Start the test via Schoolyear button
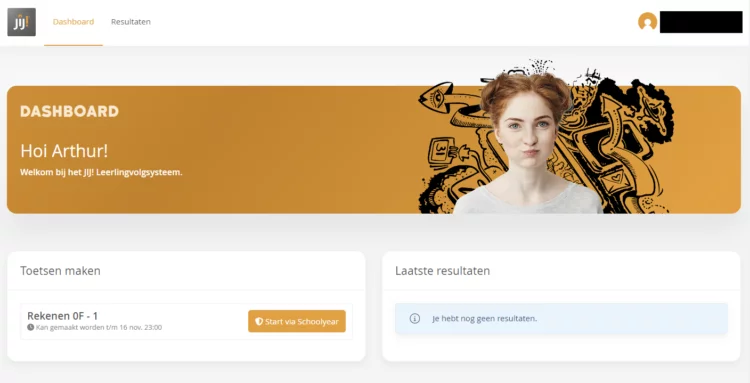This screenshot has width=750, height=383. [297, 321]
